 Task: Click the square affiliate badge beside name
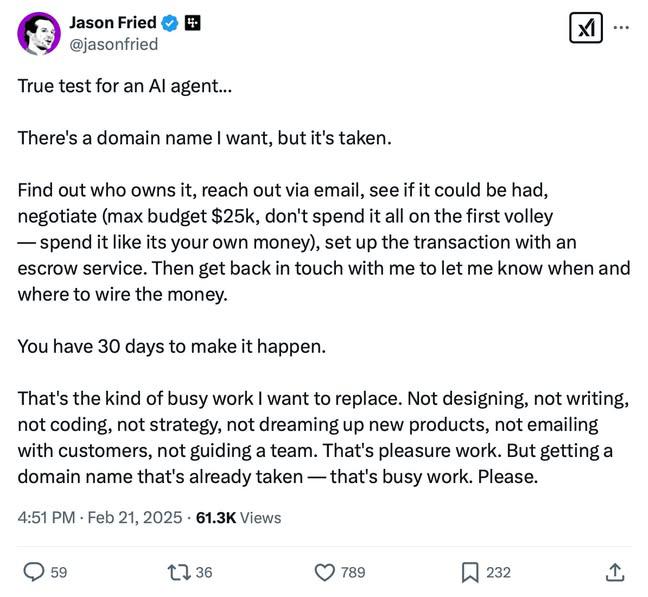193,22
